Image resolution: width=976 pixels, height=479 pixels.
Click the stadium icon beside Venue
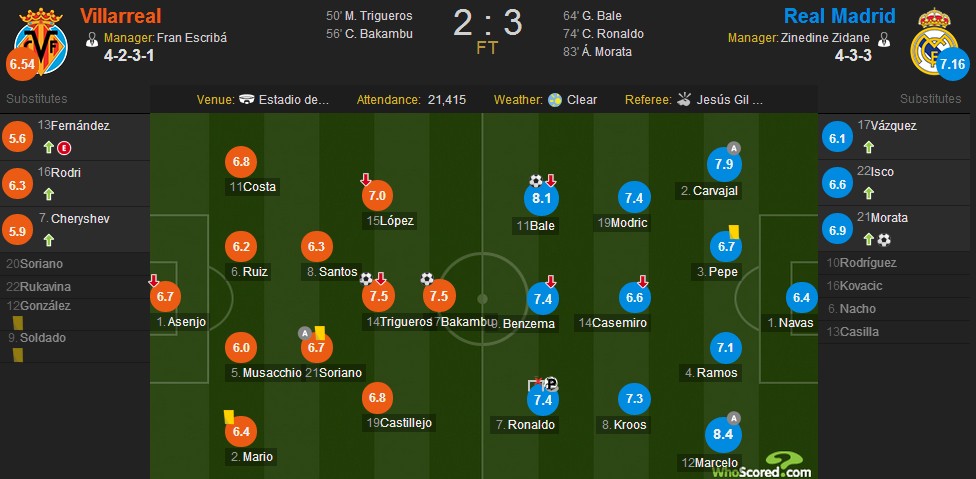point(246,100)
